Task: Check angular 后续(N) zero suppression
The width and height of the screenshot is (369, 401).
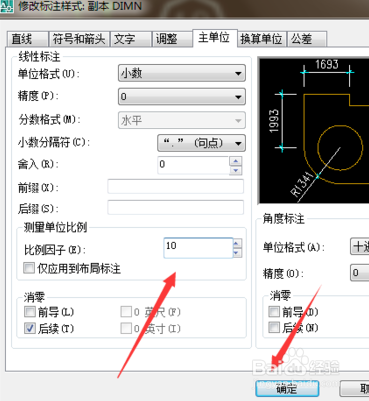Action: [x=274, y=327]
